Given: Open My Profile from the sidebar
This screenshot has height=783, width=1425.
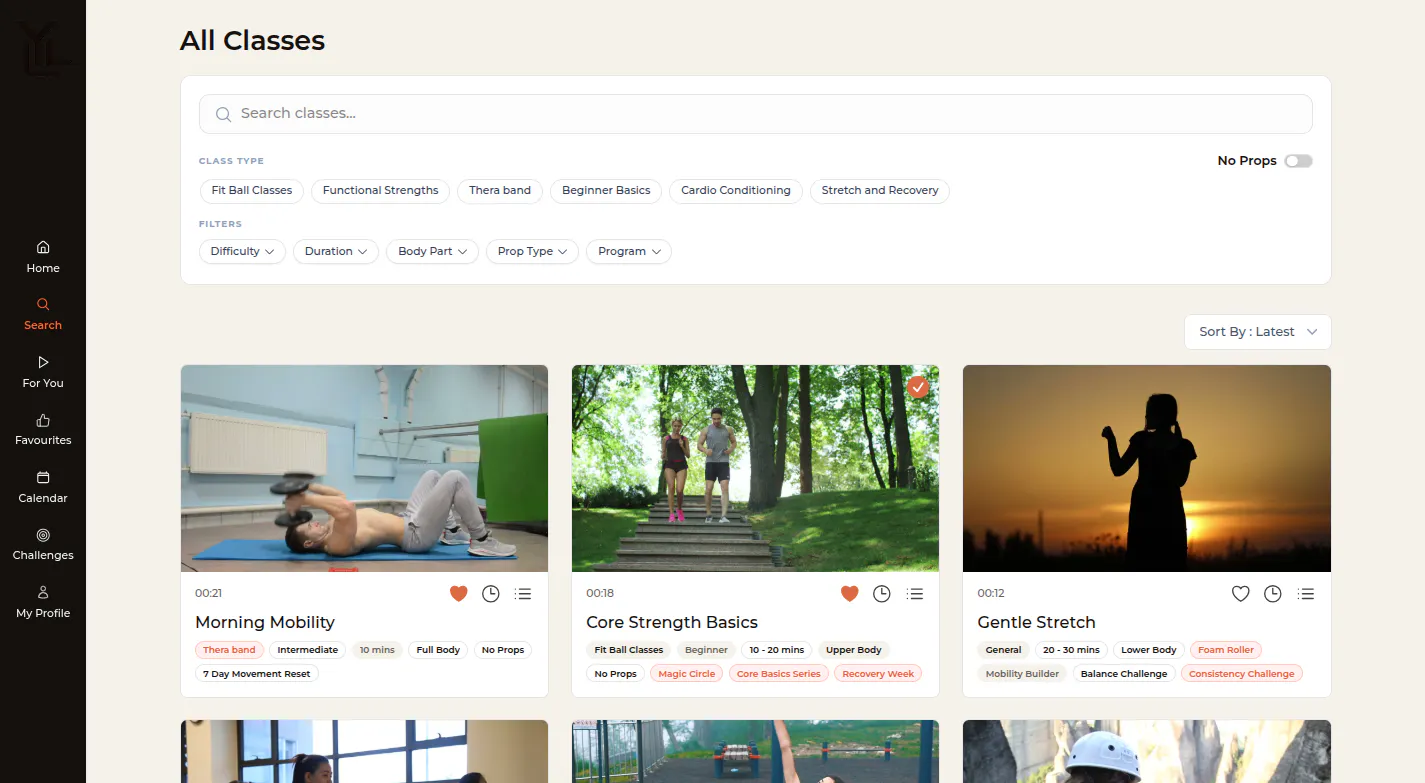Looking at the screenshot, I should (x=43, y=602).
